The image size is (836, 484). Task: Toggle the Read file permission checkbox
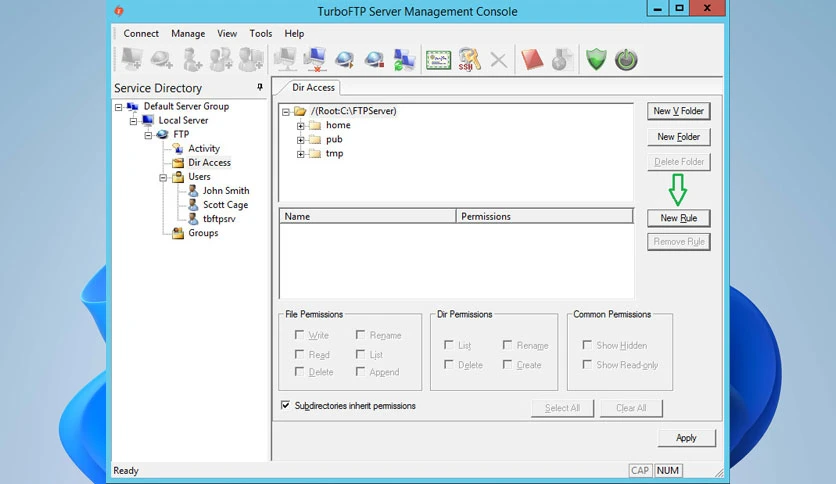coord(300,354)
